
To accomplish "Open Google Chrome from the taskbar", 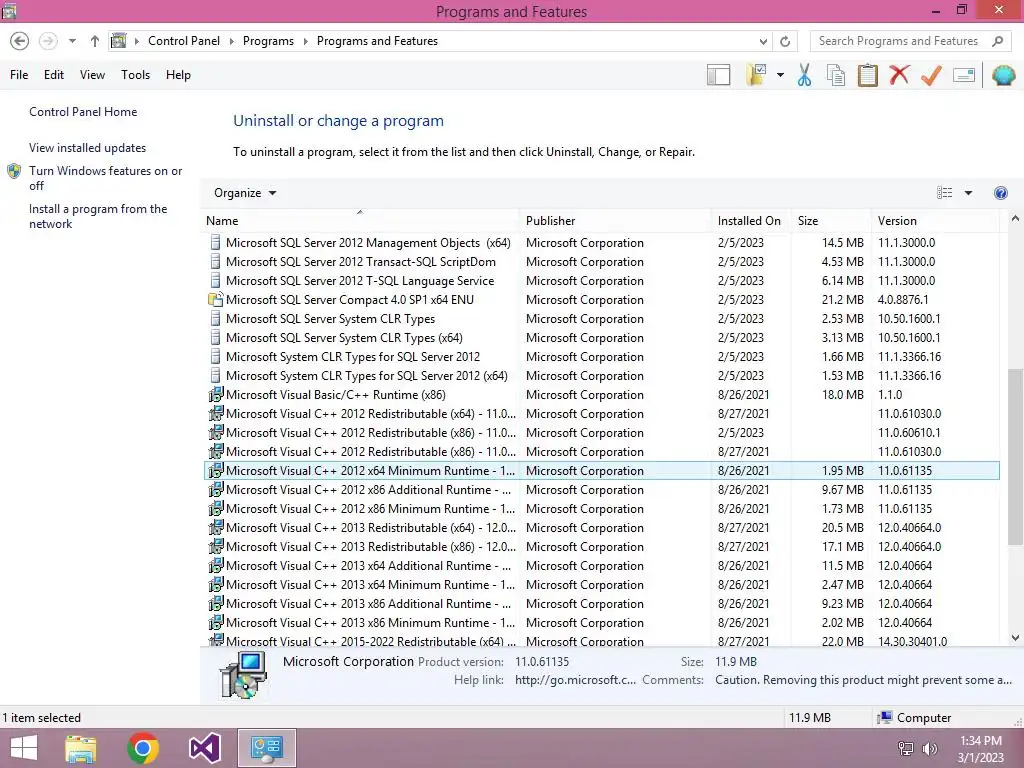I will pos(143,748).
